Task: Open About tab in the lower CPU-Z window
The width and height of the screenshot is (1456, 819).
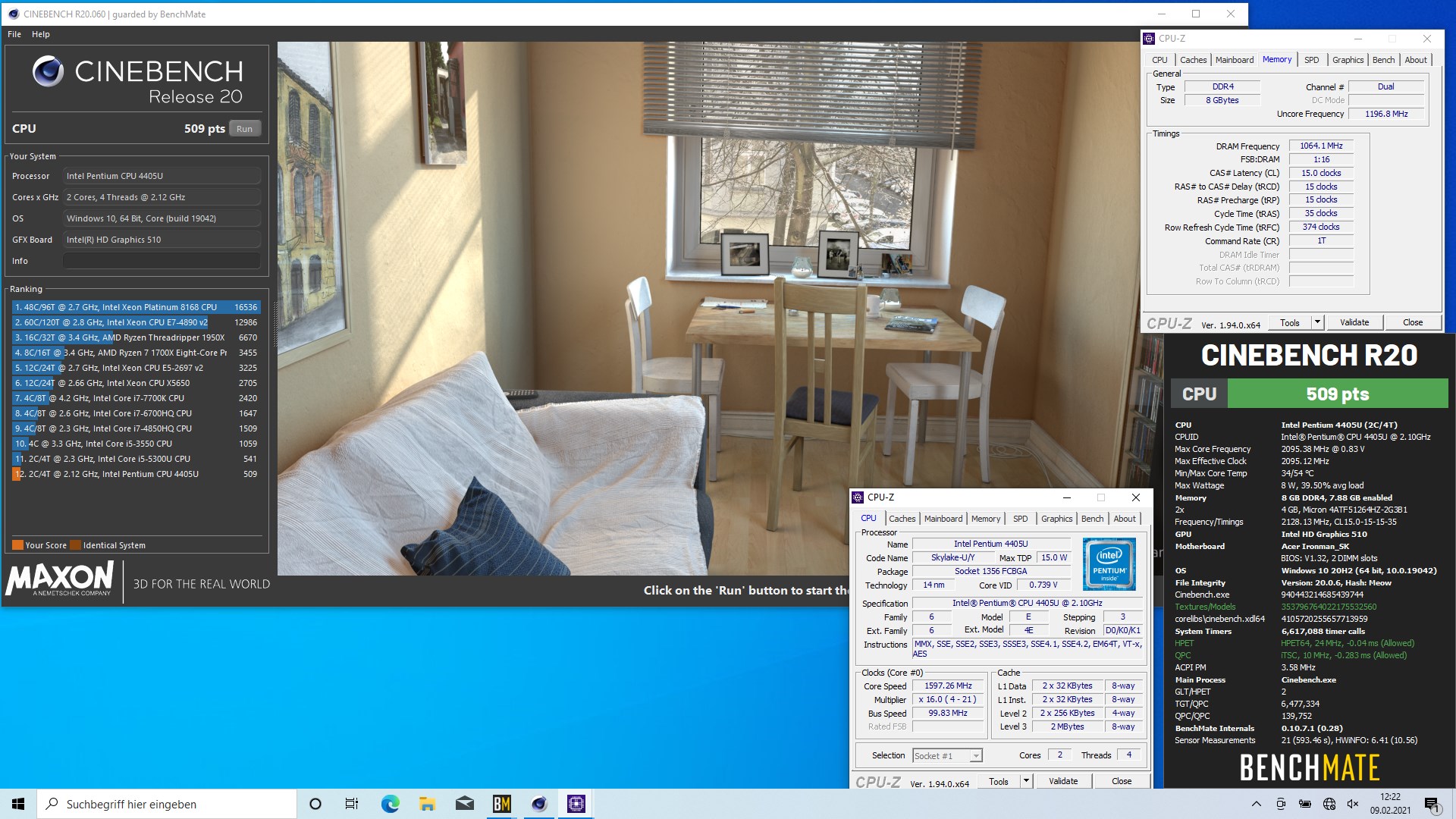Action: pyautogui.click(x=1125, y=519)
